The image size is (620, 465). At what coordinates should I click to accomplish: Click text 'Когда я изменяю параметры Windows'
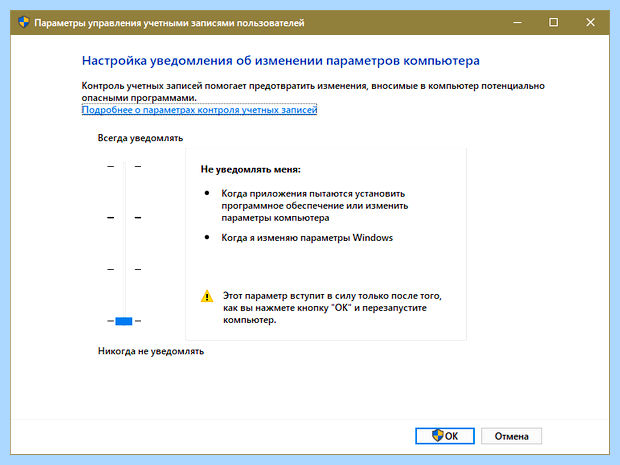[307, 238]
